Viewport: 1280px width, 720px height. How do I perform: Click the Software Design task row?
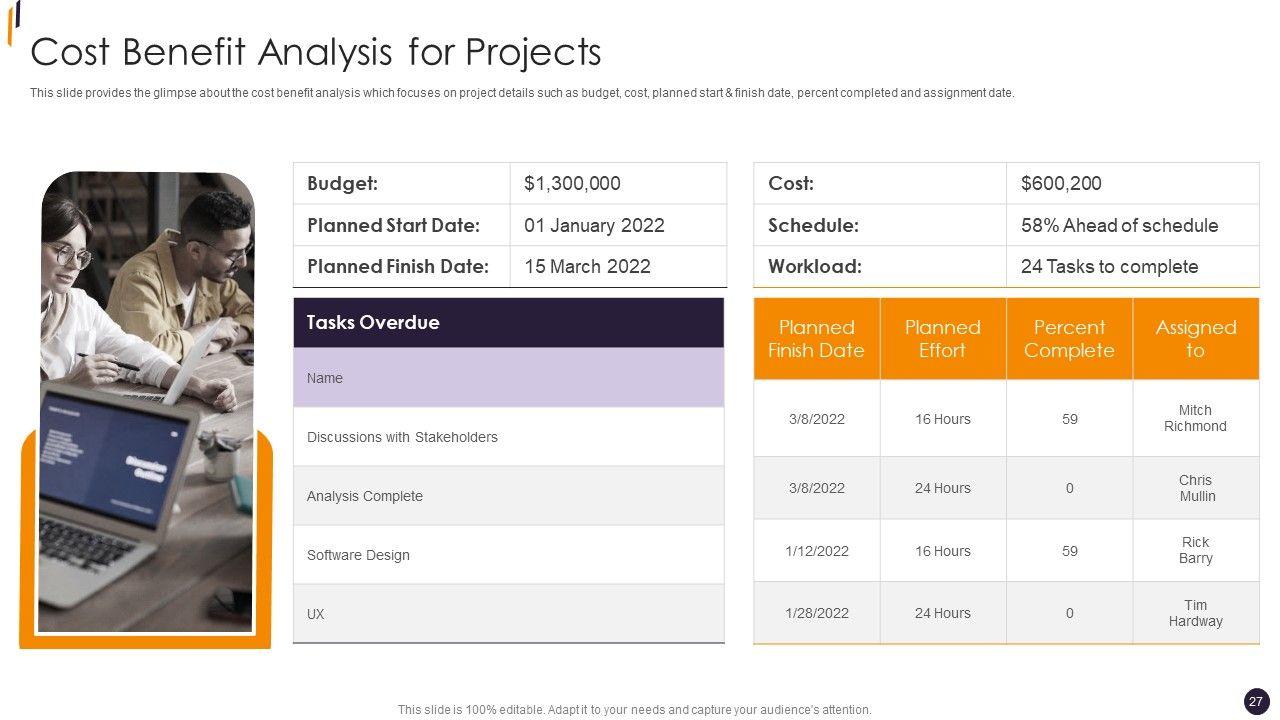508,555
